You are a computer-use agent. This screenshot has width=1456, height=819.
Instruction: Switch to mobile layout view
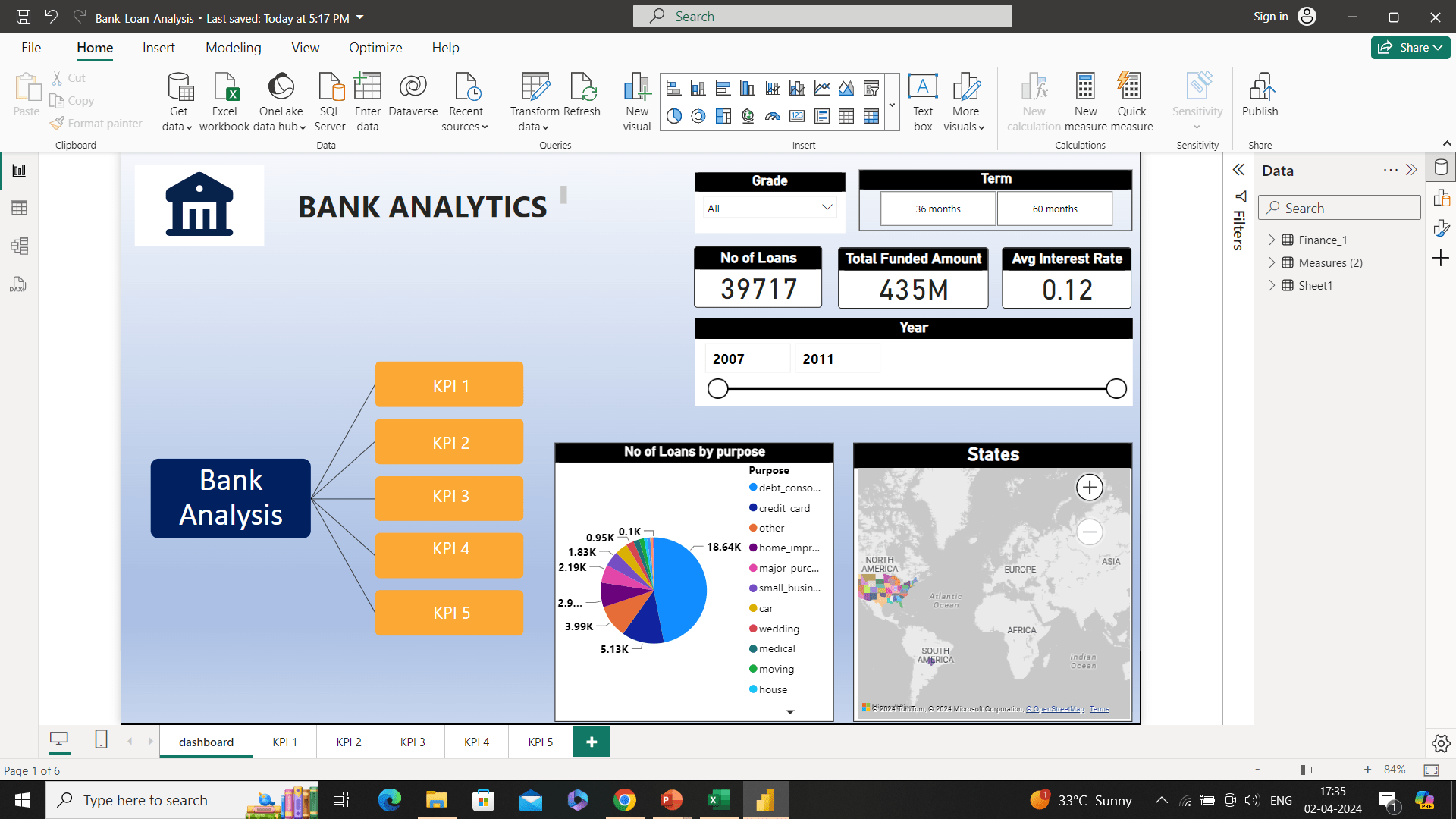101,739
